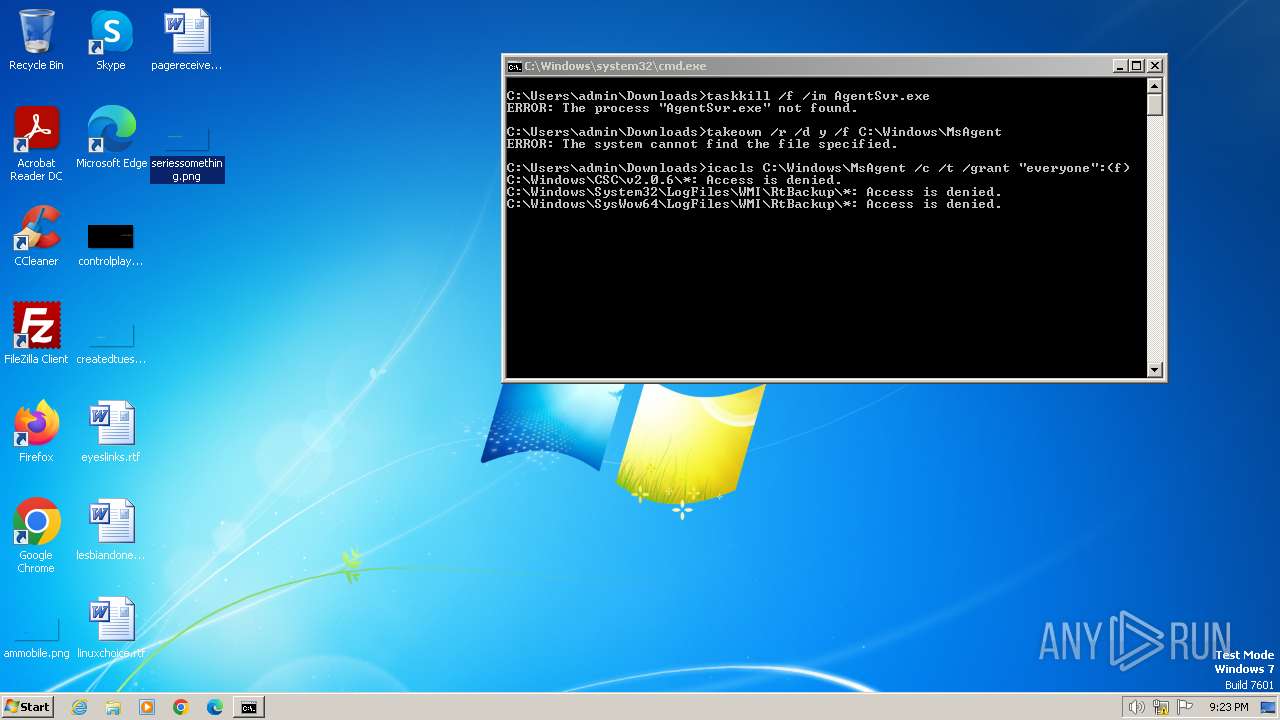Select the pagereceive Word document icon

187,40
